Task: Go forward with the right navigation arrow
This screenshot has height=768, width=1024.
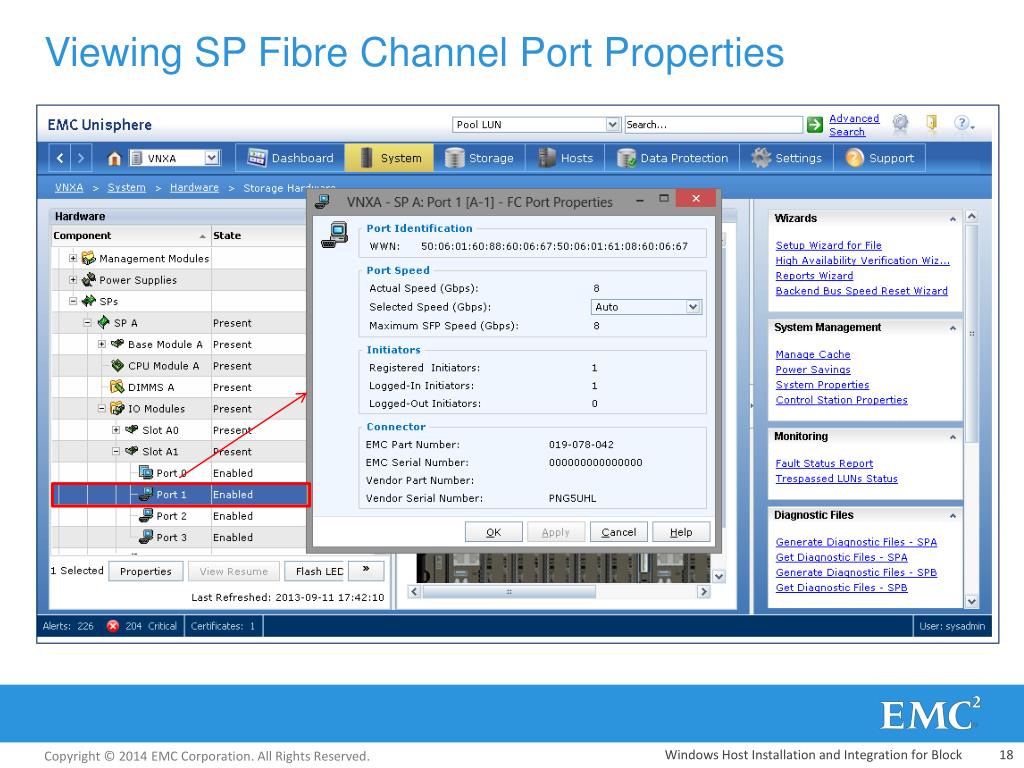Action: click(x=80, y=158)
